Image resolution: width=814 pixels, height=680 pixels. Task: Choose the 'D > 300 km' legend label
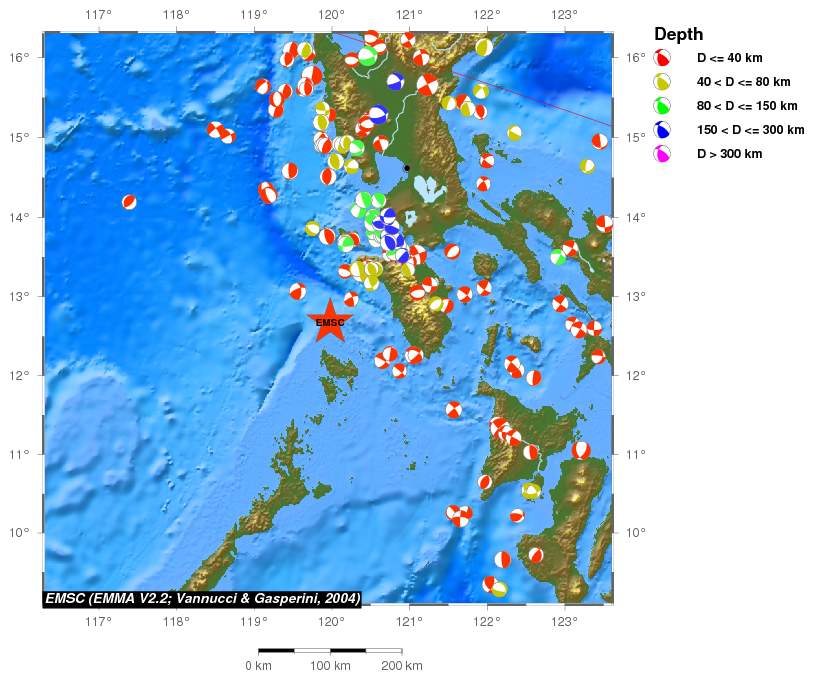729,154
